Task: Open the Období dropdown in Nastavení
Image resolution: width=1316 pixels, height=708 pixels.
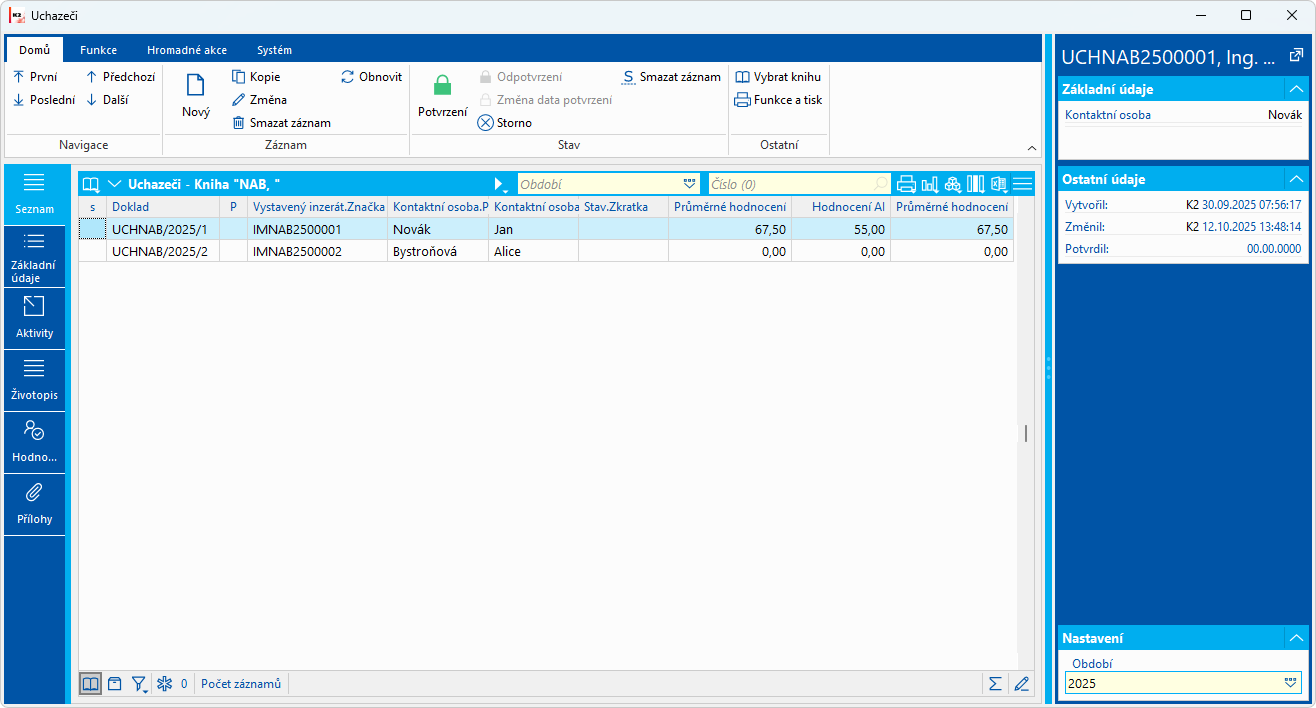Action: pos(1290,683)
